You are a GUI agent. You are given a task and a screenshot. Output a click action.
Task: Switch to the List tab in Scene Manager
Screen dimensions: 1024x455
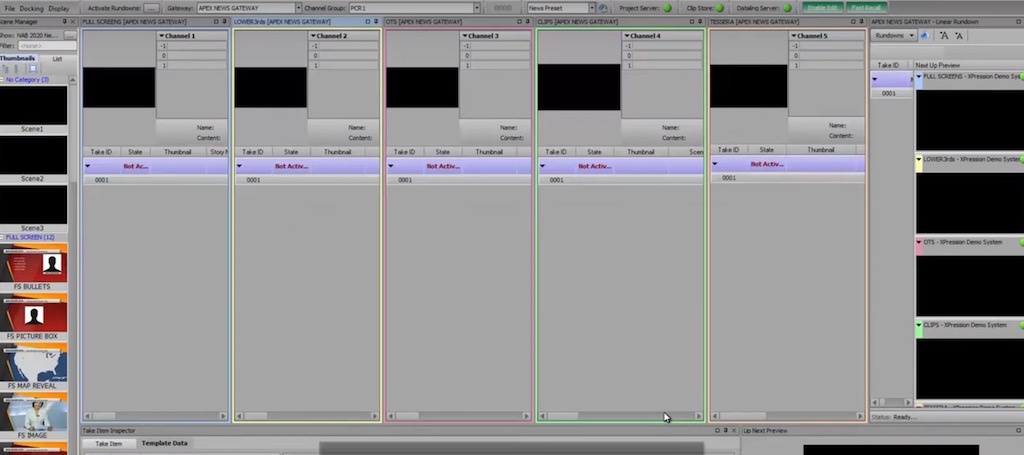57,59
